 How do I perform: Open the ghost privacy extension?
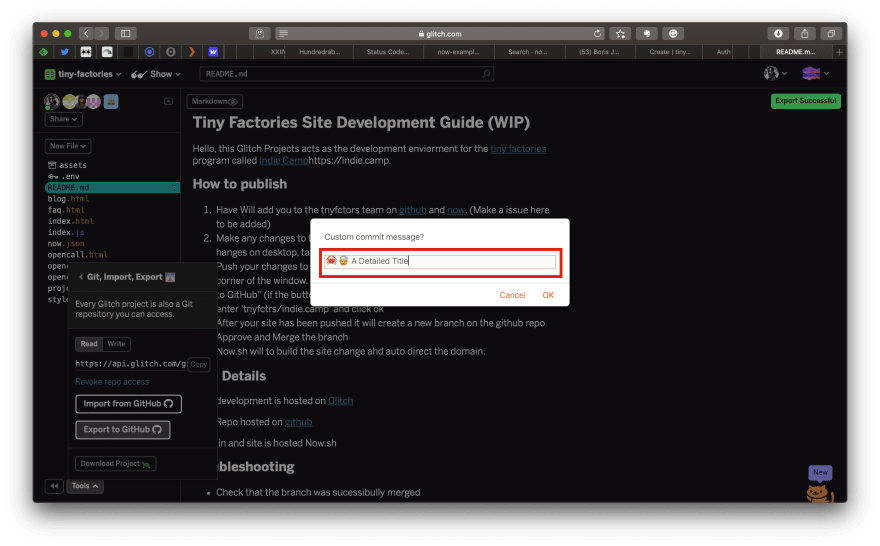[x=260, y=34]
